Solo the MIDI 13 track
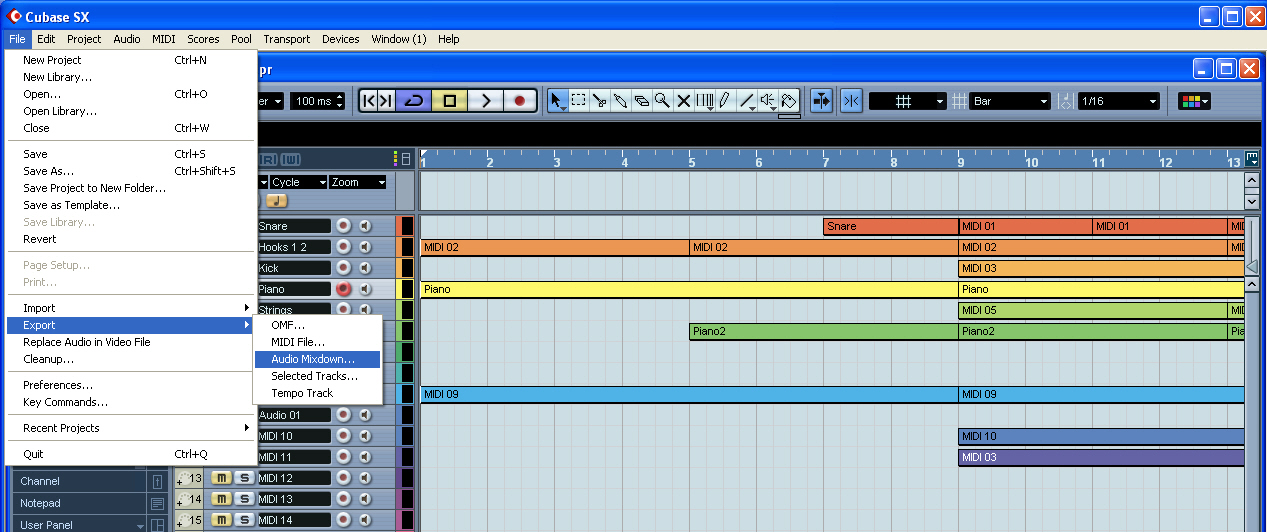Screen dimensions: 1267x532 coord(243,499)
